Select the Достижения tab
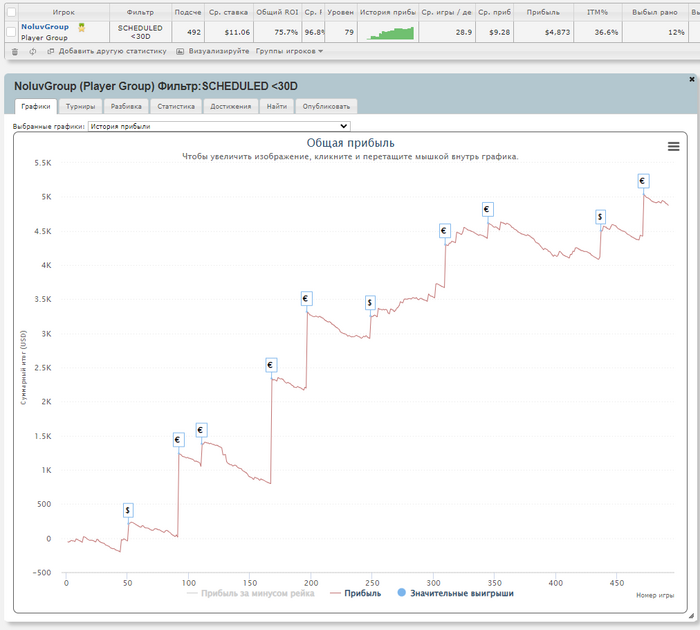 [231, 106]
